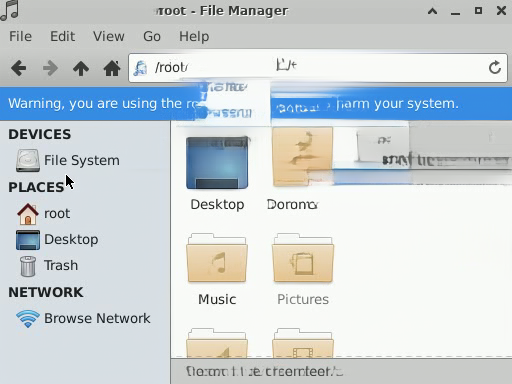This screenshot has width=512, height=384.
Task: Click the Music folder name label
Action: 217,299
